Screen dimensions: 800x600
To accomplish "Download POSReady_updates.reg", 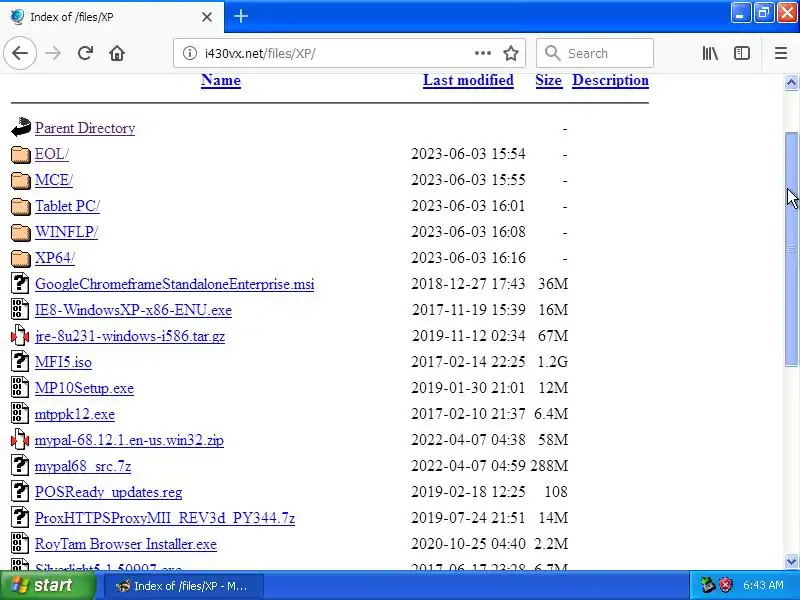I will pos(108,492).
